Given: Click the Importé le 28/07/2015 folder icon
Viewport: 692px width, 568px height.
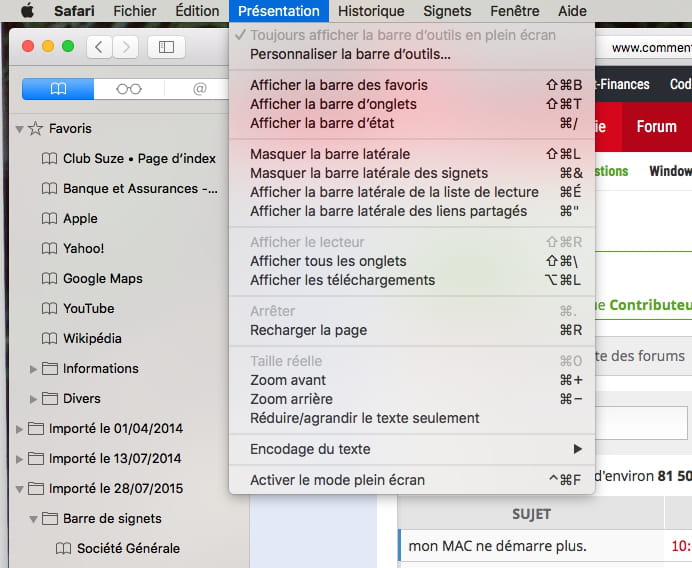Looking at the screenshot, I should 36,489.
